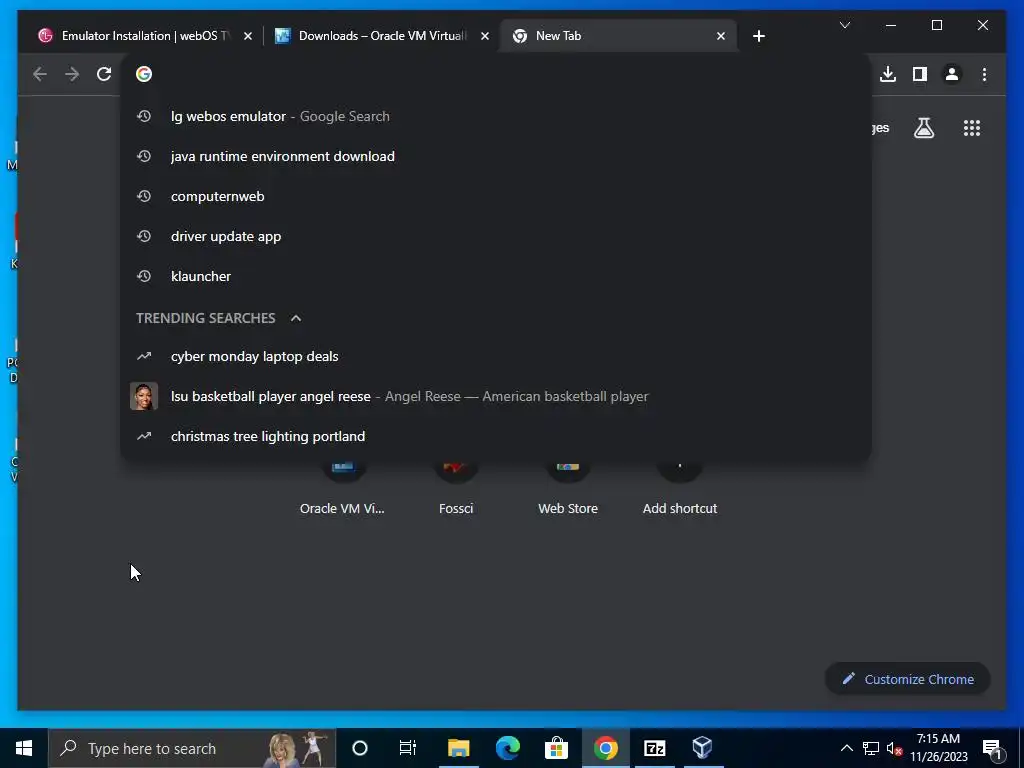Click Google logo in address bar
The image size is (1024, 768).
(144, 74)
